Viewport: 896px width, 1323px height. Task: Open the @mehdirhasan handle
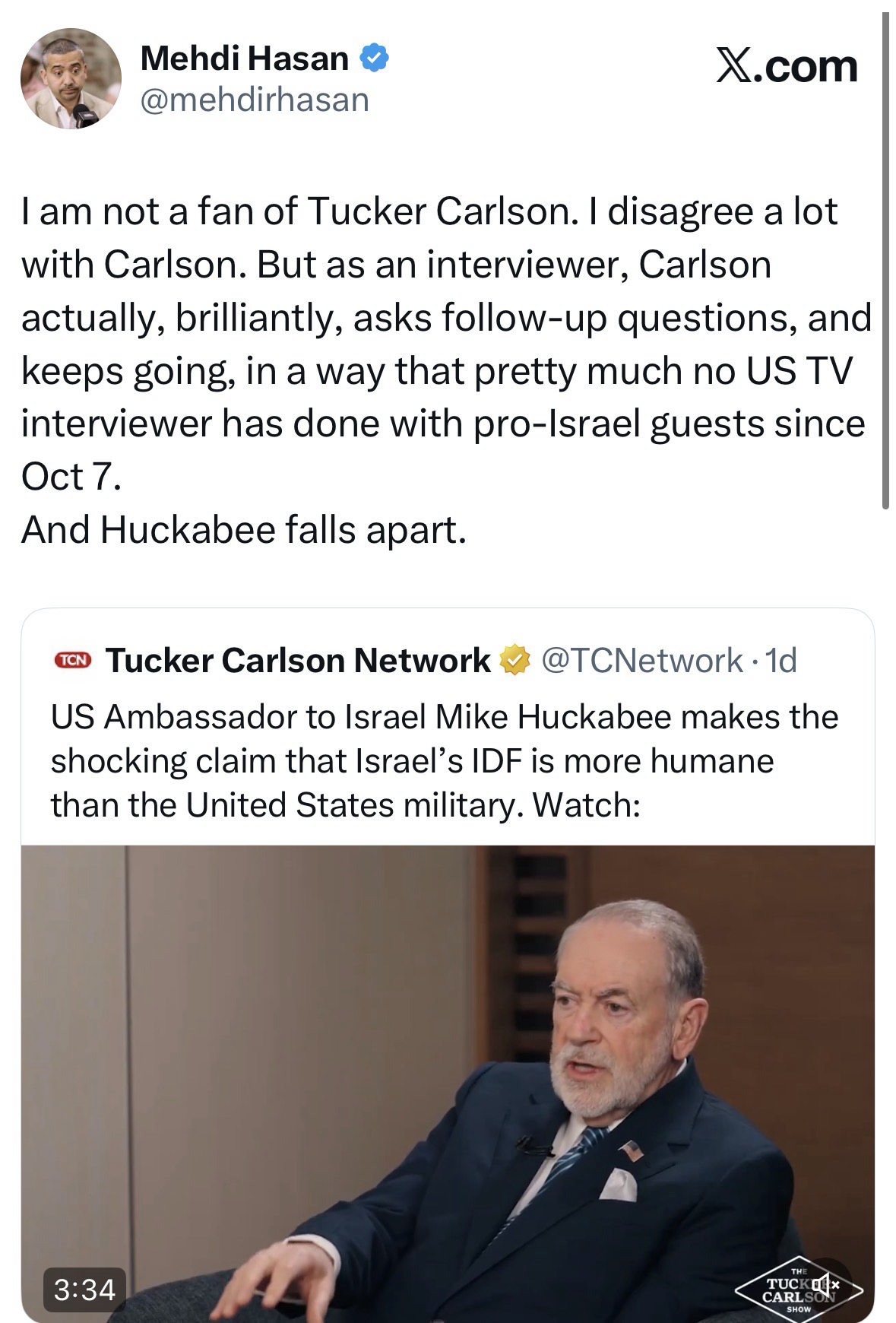pos(255,100)
